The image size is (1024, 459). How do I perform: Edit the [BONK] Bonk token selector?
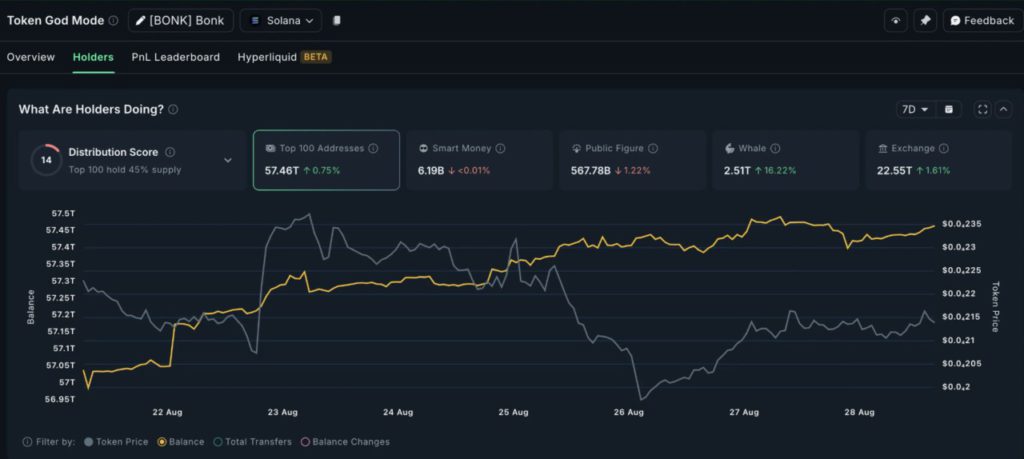point(180,20)
